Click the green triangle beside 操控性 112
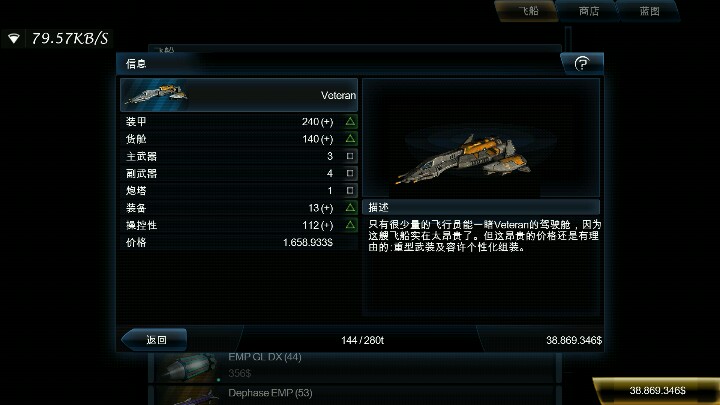Viewport: 720px width, 405px height. click(x=350, y=225)
